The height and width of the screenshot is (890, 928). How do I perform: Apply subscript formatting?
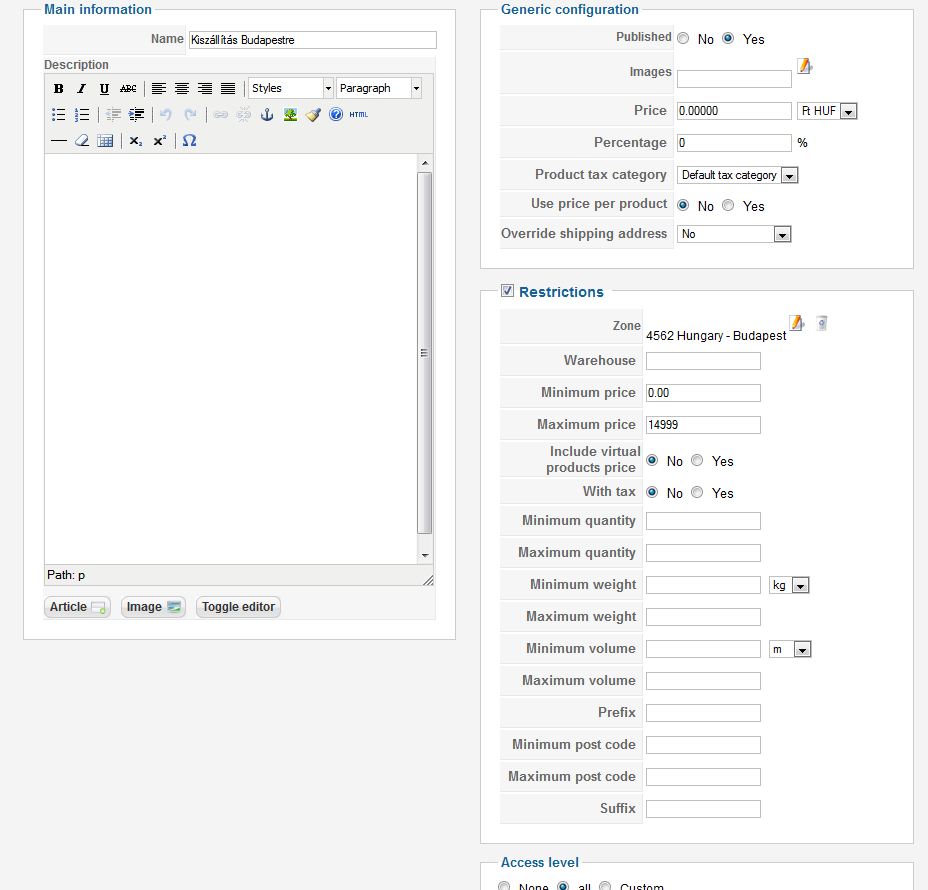tap(136, 141)
